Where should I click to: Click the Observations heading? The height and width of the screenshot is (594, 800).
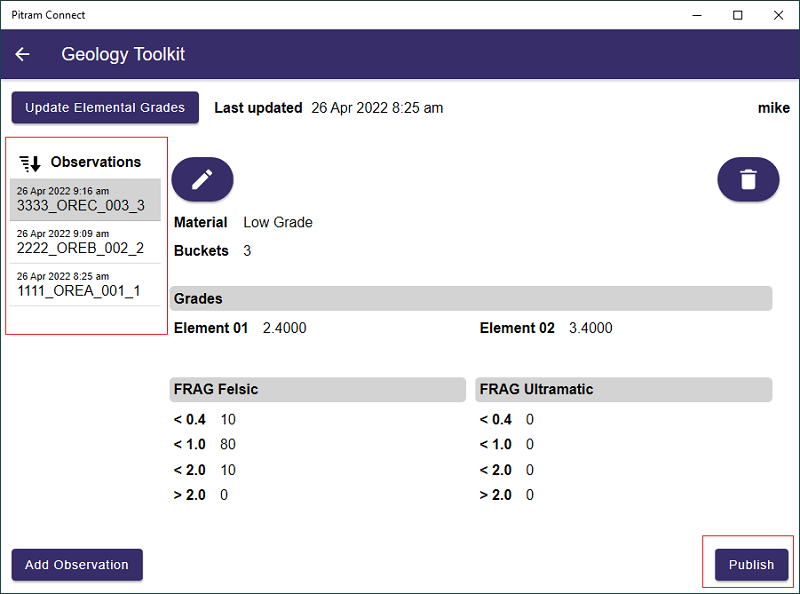pos(95,162)
